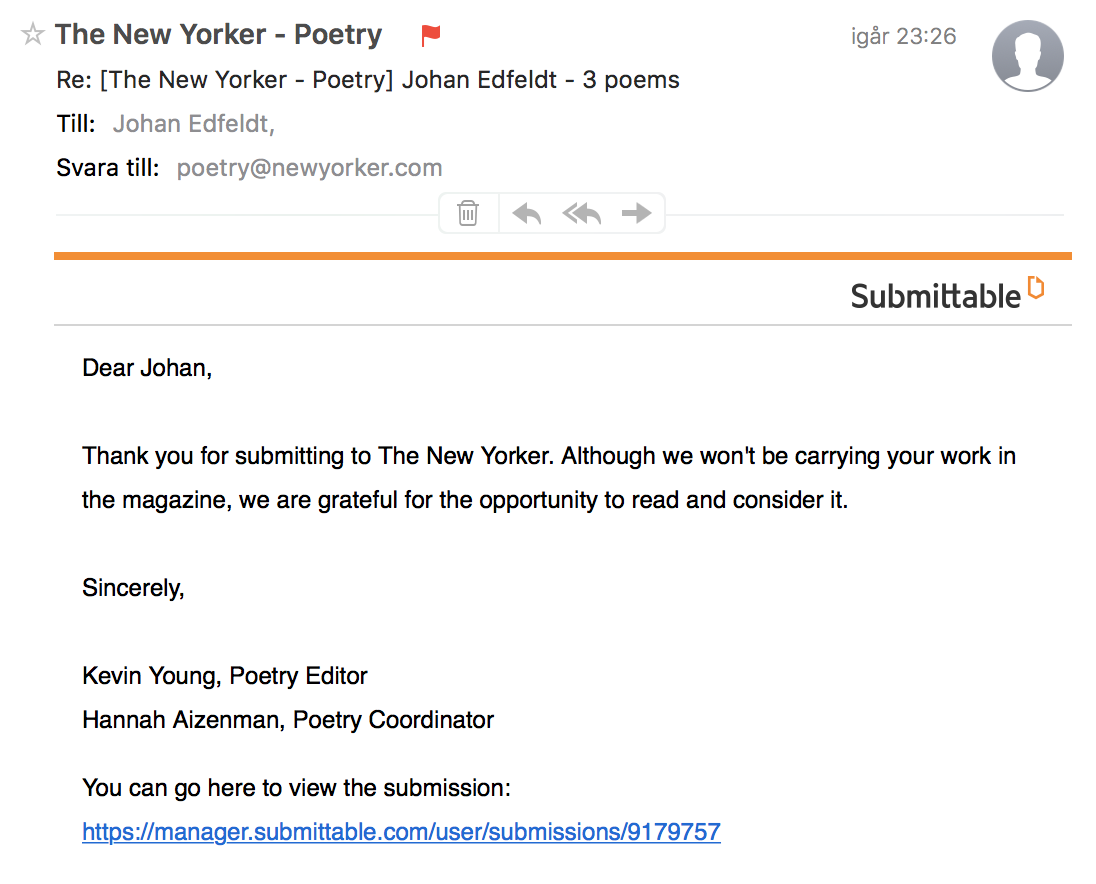Click Kevin Young, Poetry Editor signature
The width and height of the screenshot is (1096, 884).
click(224, 676)
